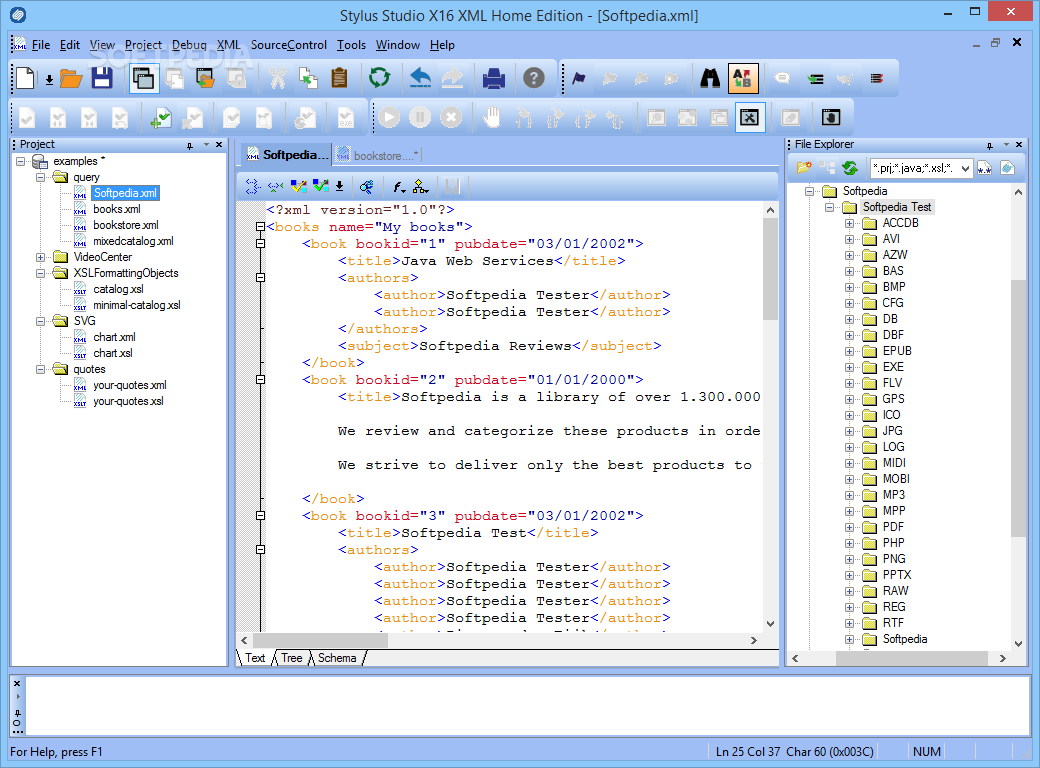Image resolution: width=1040 pixels, height=768 pixels.
Task: Click the File Explorer new folder icon
Action: (x=804, y=168)
